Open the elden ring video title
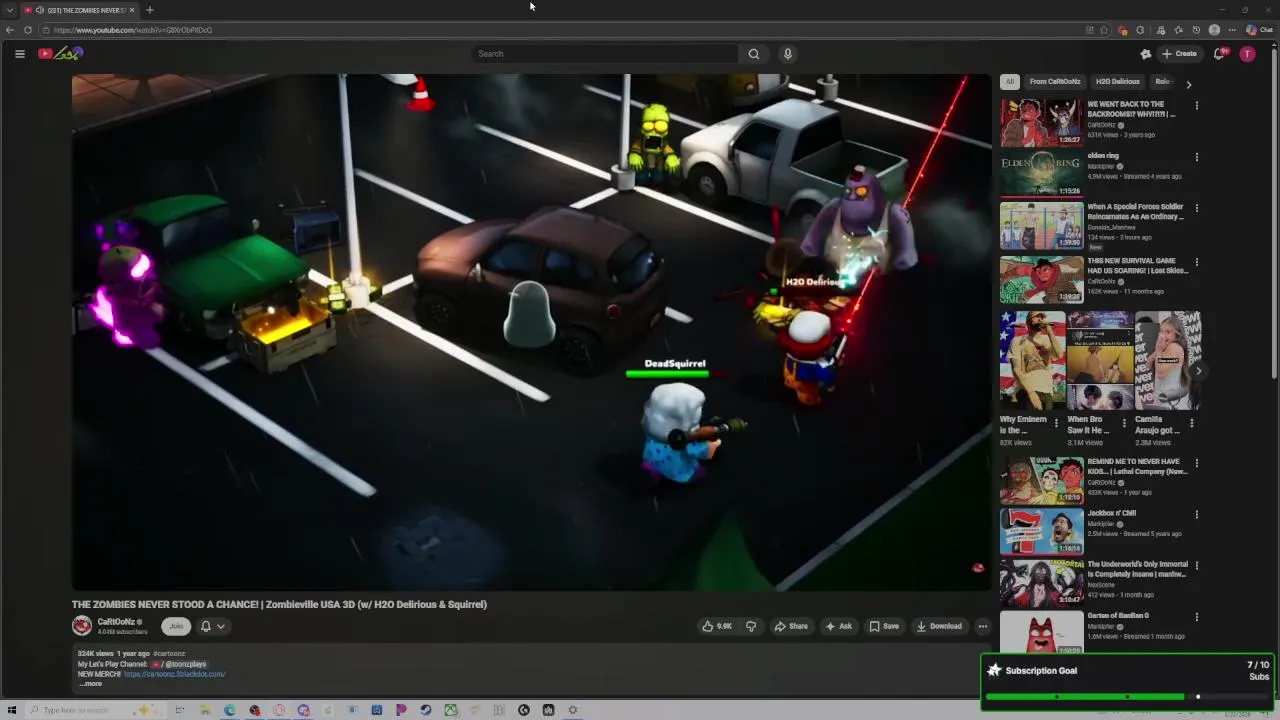The height and width of the screenshot is (720, 1280). tap(1103, 156)
